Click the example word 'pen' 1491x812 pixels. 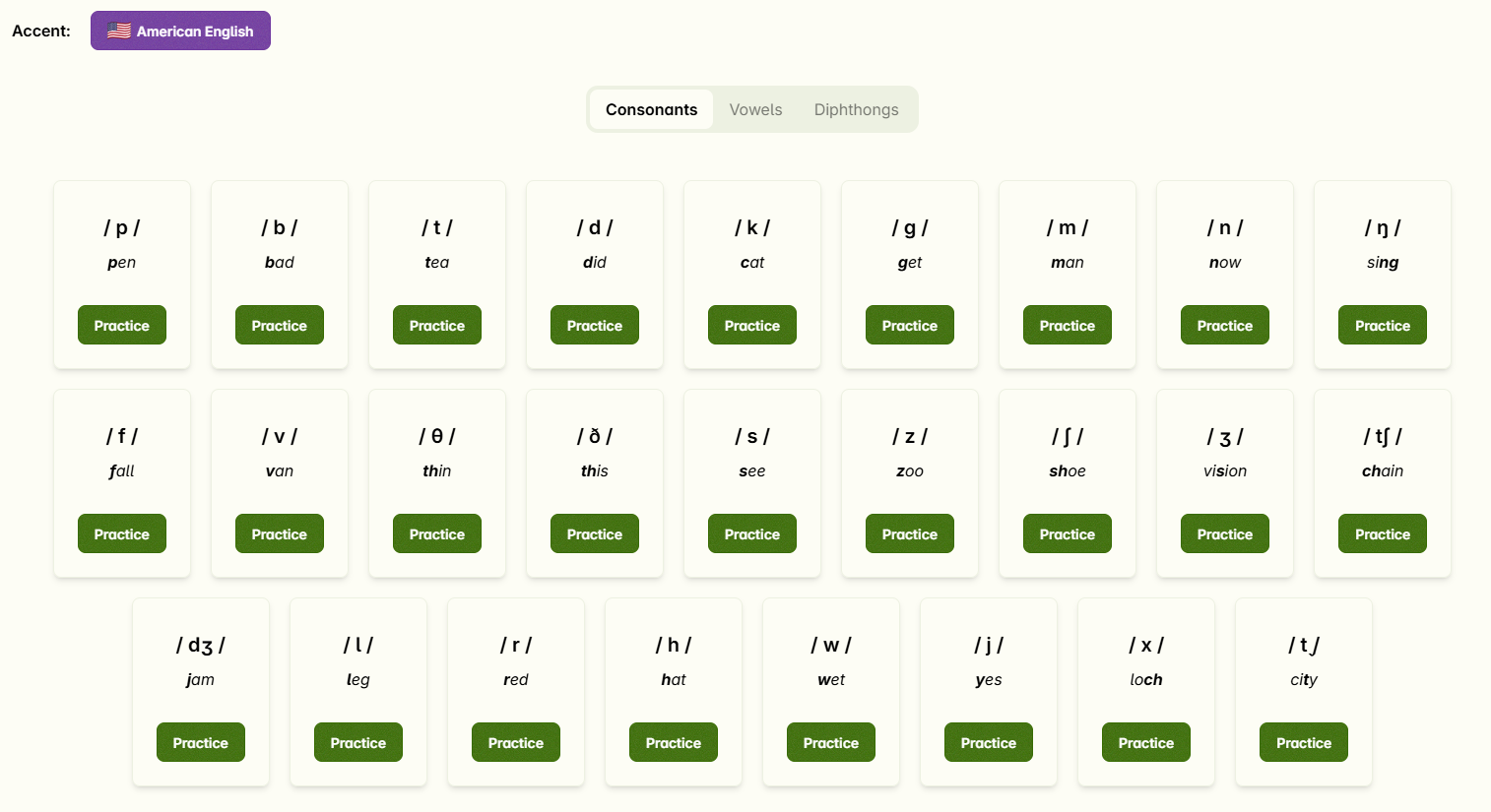[122, 263]
